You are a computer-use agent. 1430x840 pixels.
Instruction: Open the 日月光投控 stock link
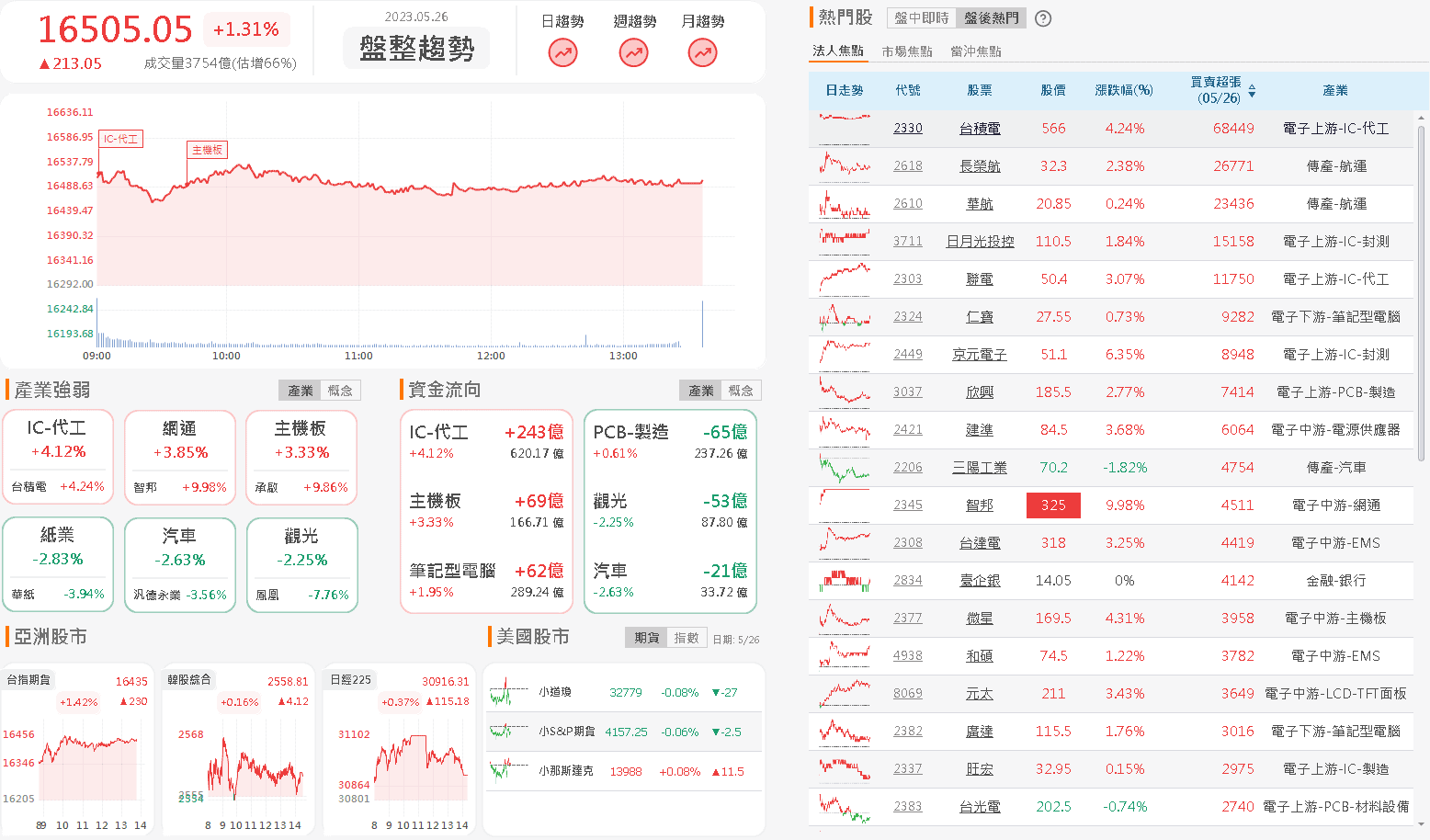point(980,242)
